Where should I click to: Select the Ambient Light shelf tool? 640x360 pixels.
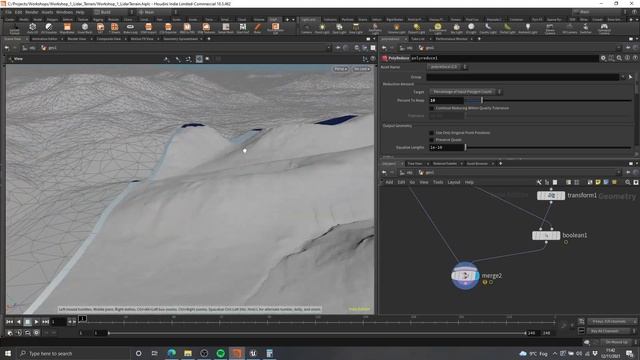[527, 28]
